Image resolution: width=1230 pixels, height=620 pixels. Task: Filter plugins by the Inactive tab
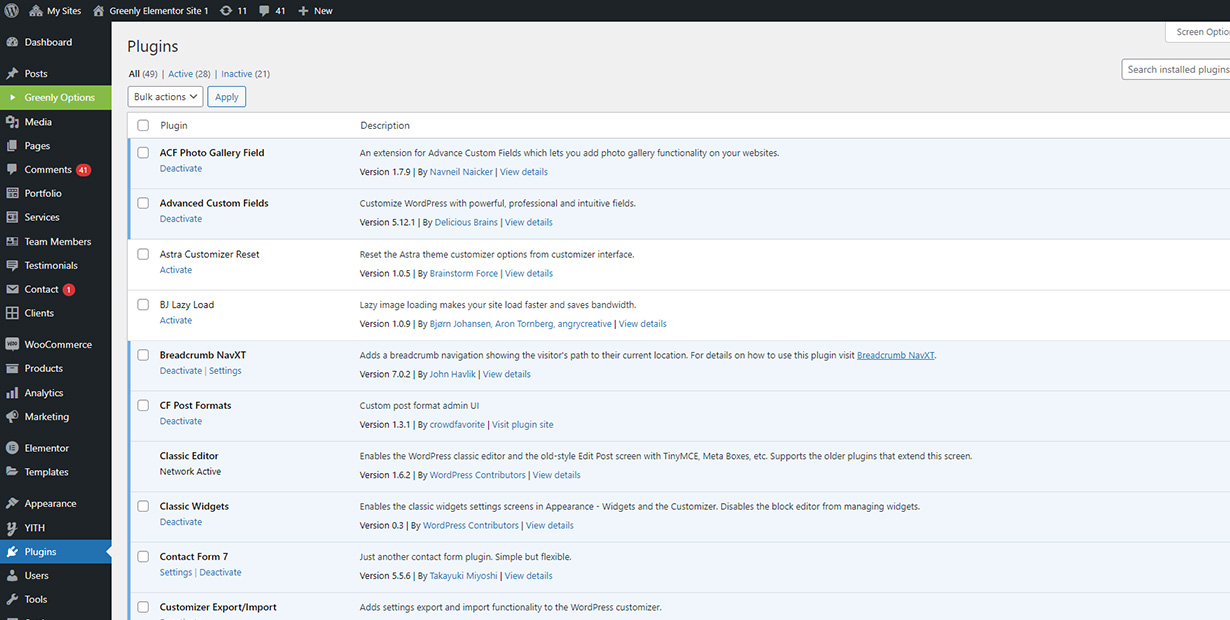click(x=237, y=74)
